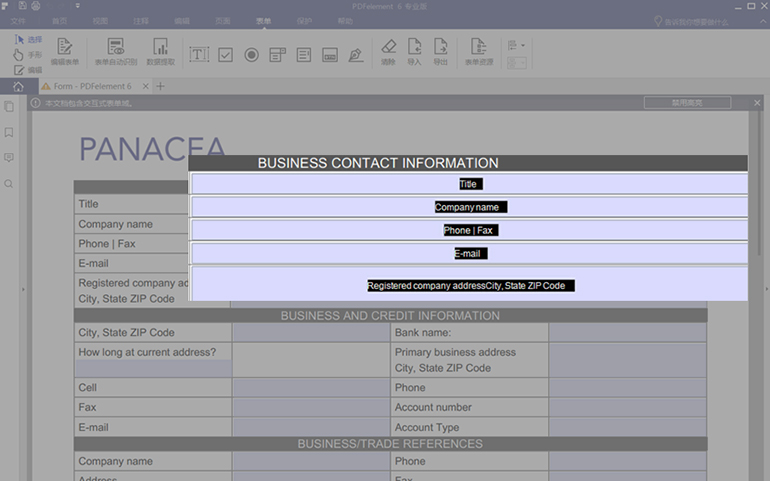Click the eraser clear form icon

388,48
